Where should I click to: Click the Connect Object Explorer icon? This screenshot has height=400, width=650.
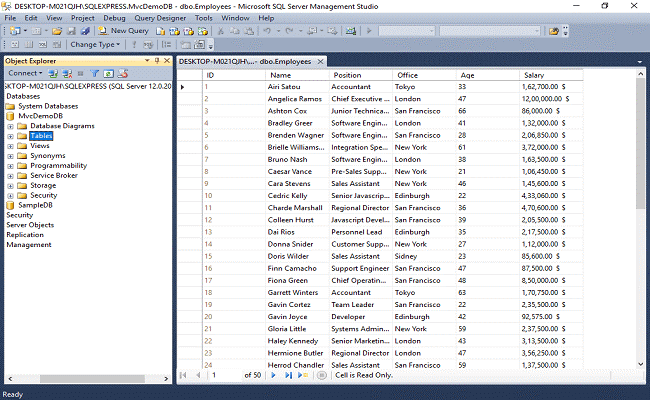pyautogui.click(x=53, y=74)
